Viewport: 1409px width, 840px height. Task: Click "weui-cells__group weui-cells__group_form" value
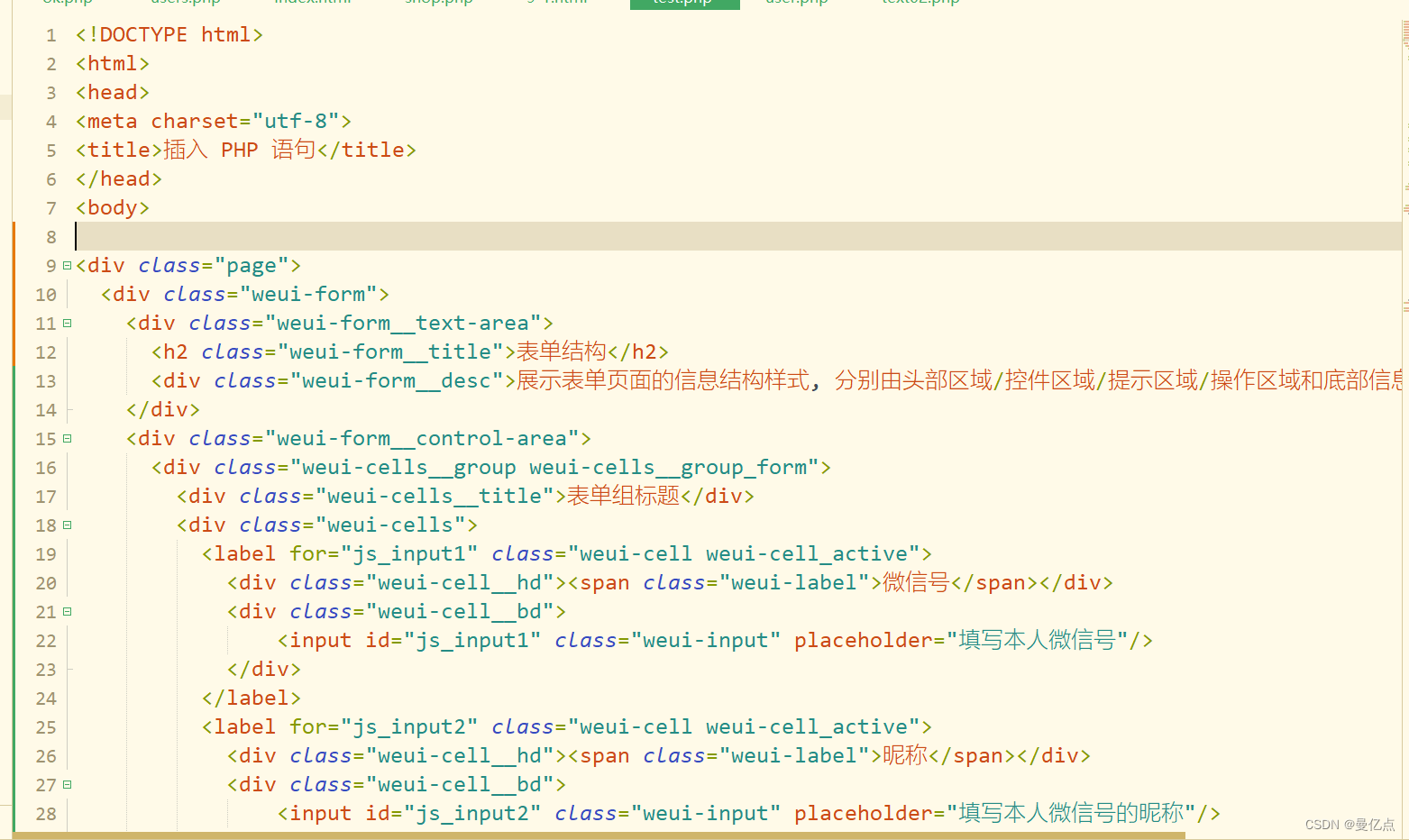click(554, 468)
